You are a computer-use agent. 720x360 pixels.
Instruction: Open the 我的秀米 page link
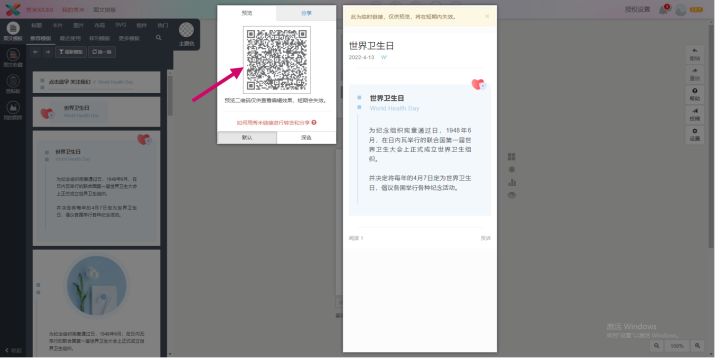(x=73, y=10)
